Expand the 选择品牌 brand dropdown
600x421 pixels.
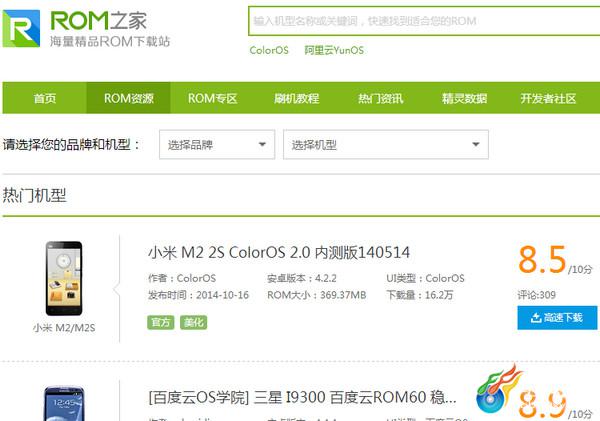point(217,144)
